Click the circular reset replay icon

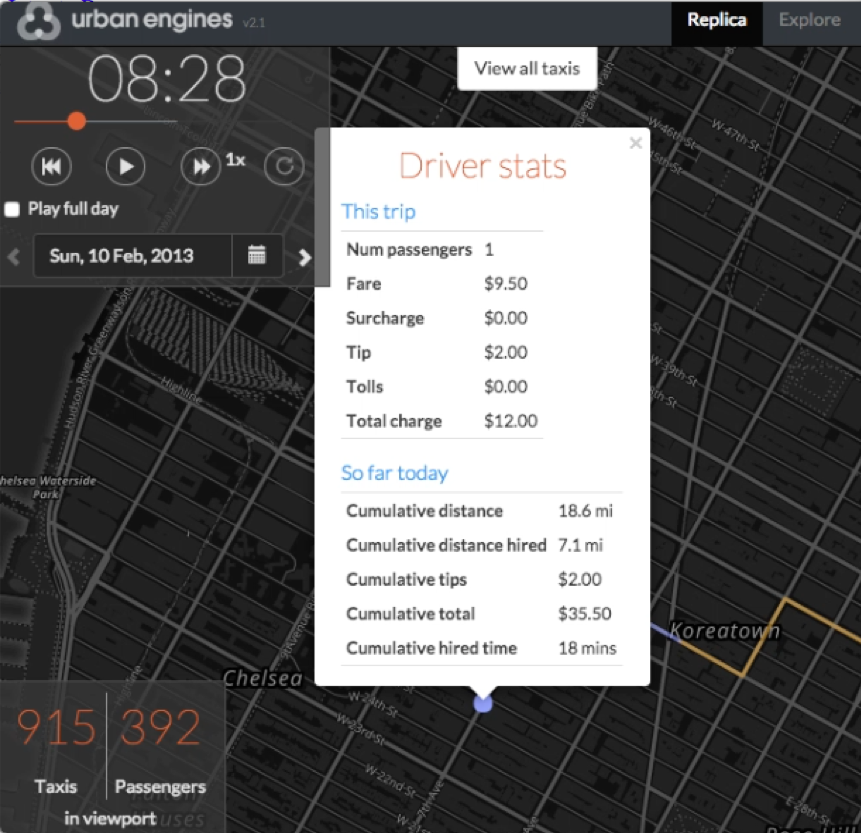pos(284,166)
